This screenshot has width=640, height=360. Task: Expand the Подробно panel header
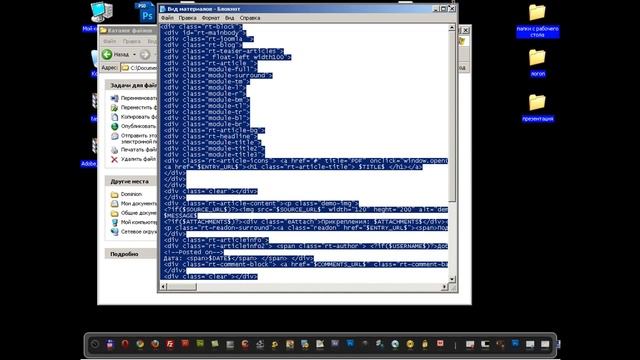[x=131, y=254]
